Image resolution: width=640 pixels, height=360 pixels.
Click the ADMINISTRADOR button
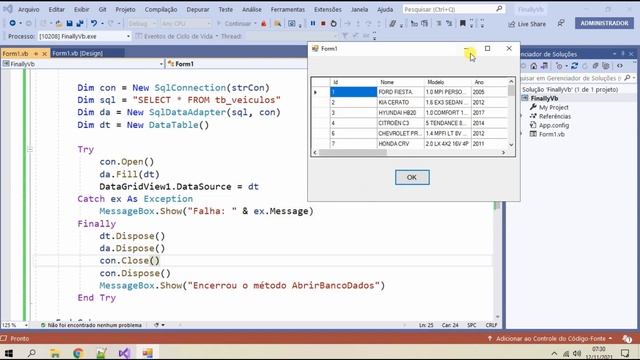604,23
